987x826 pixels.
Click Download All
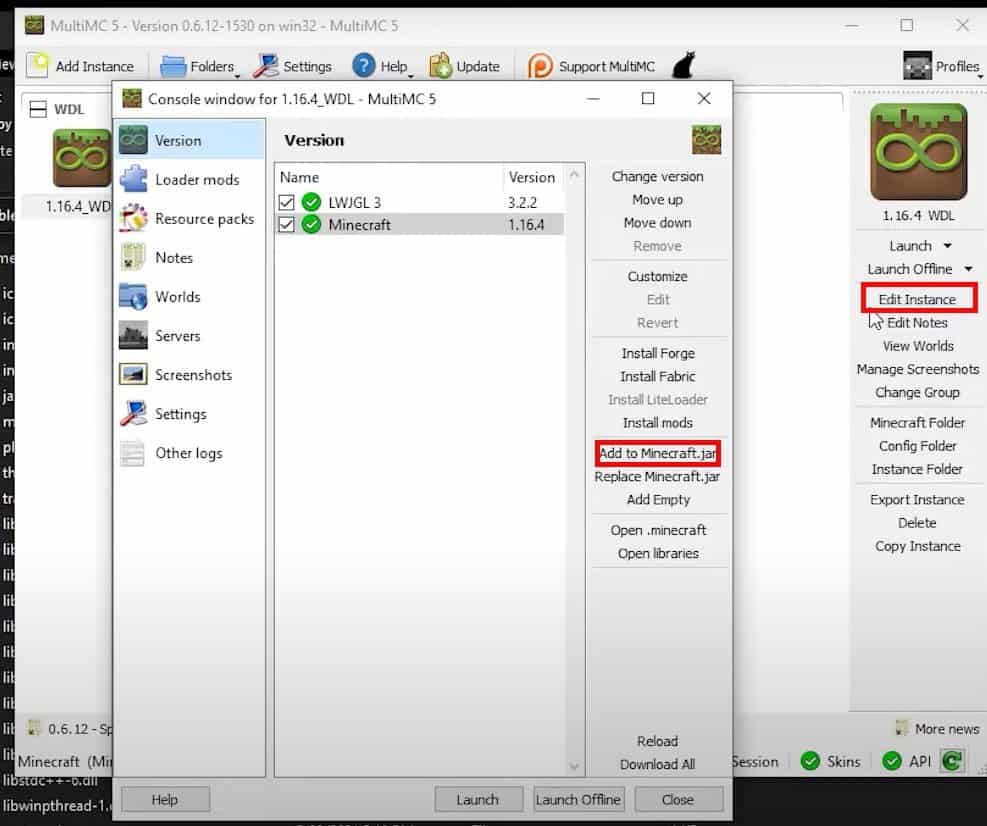[657, 764]
